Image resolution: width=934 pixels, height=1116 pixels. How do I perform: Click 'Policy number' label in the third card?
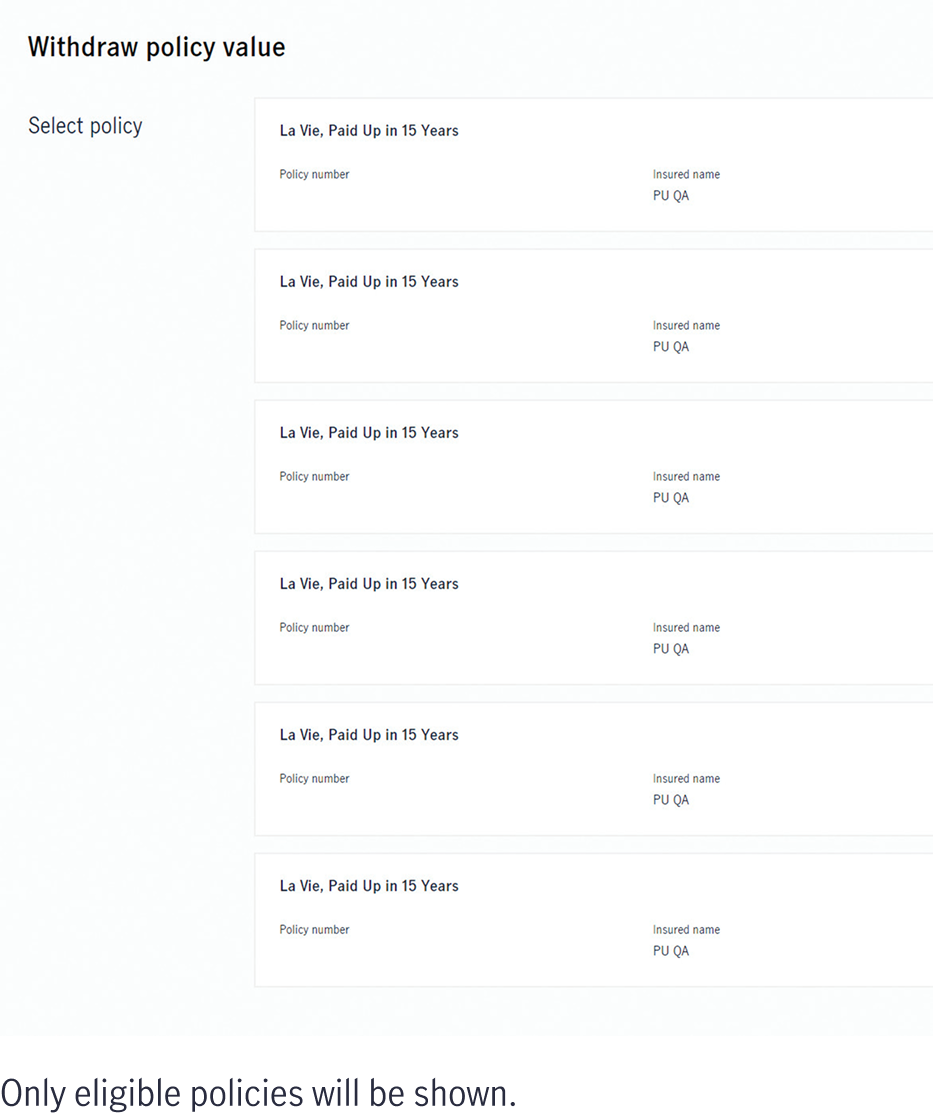point(314,476)
